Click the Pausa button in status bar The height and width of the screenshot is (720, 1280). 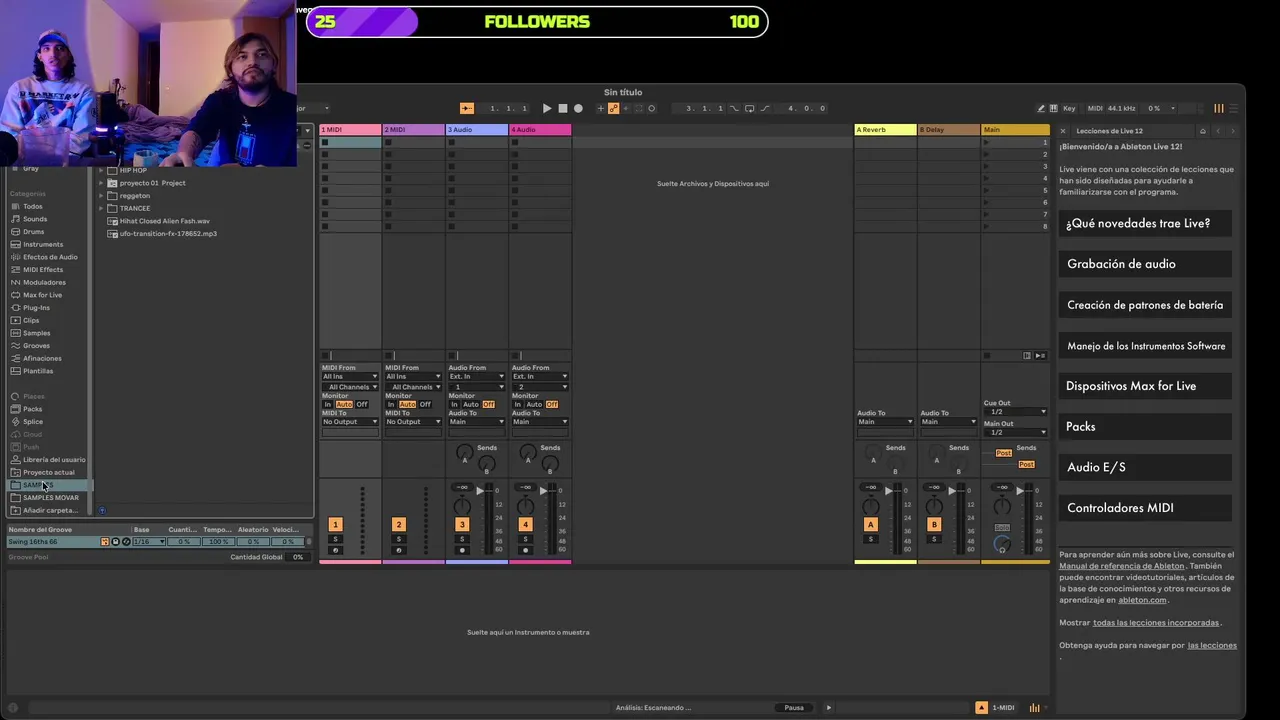tap(794, 707)
